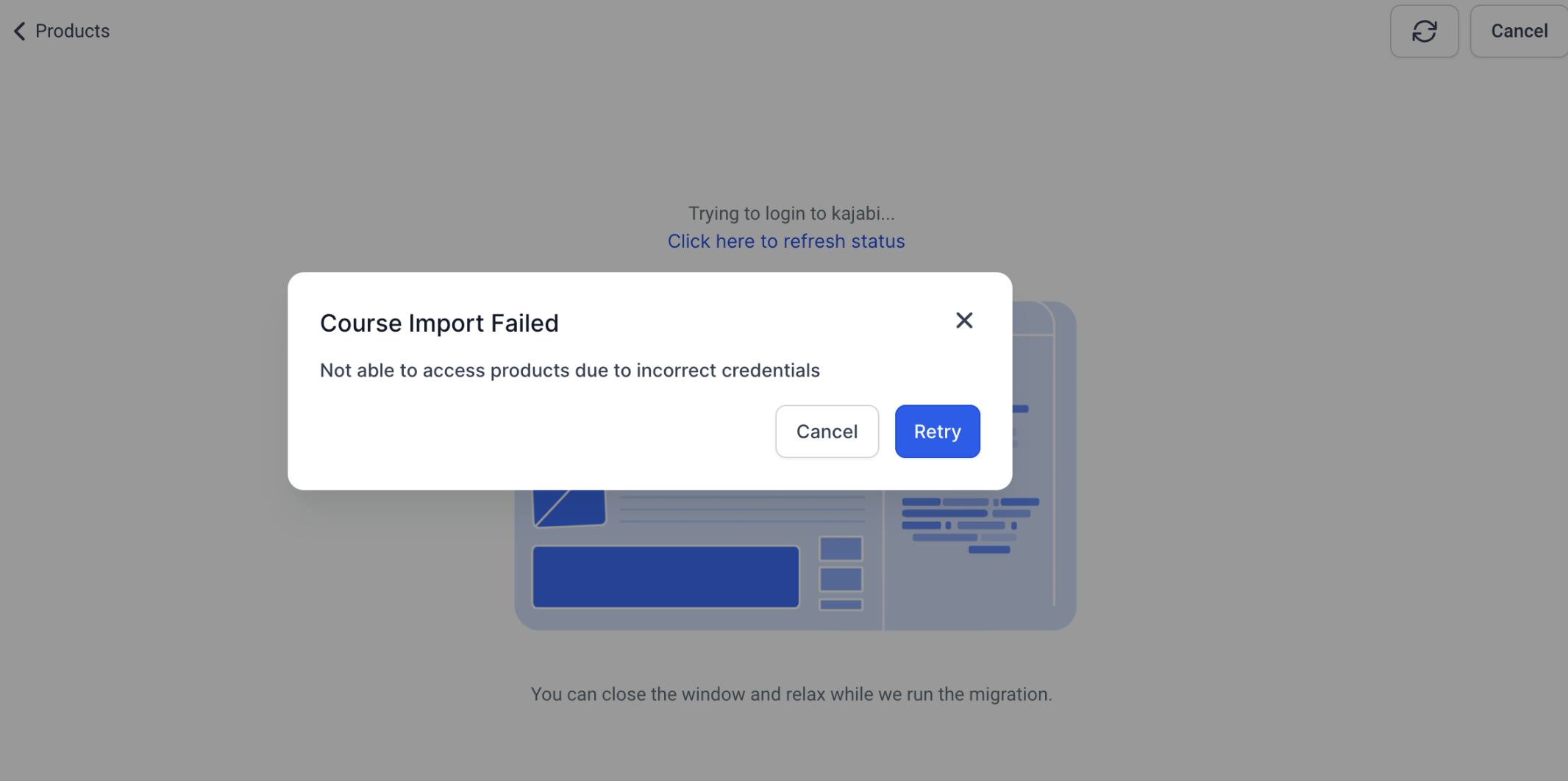
Task: Click the circular arrows refresh icon
Action: click(x=1424, y=31)
